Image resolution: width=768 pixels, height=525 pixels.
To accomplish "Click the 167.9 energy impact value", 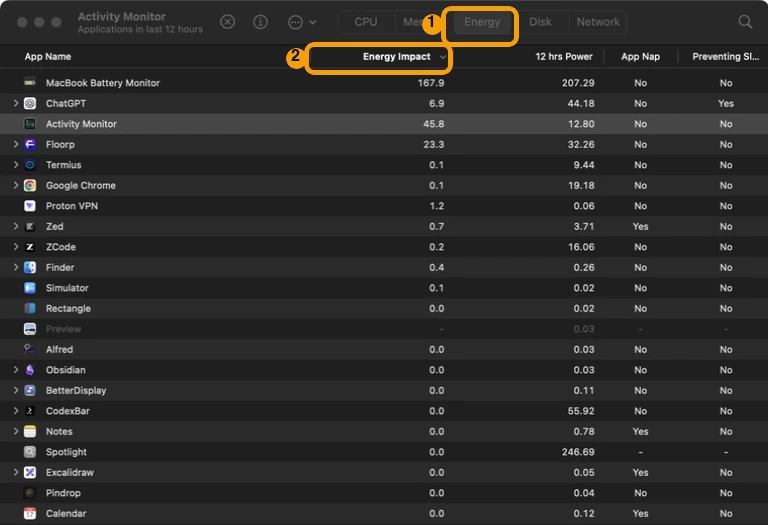I will click(431, 83).
